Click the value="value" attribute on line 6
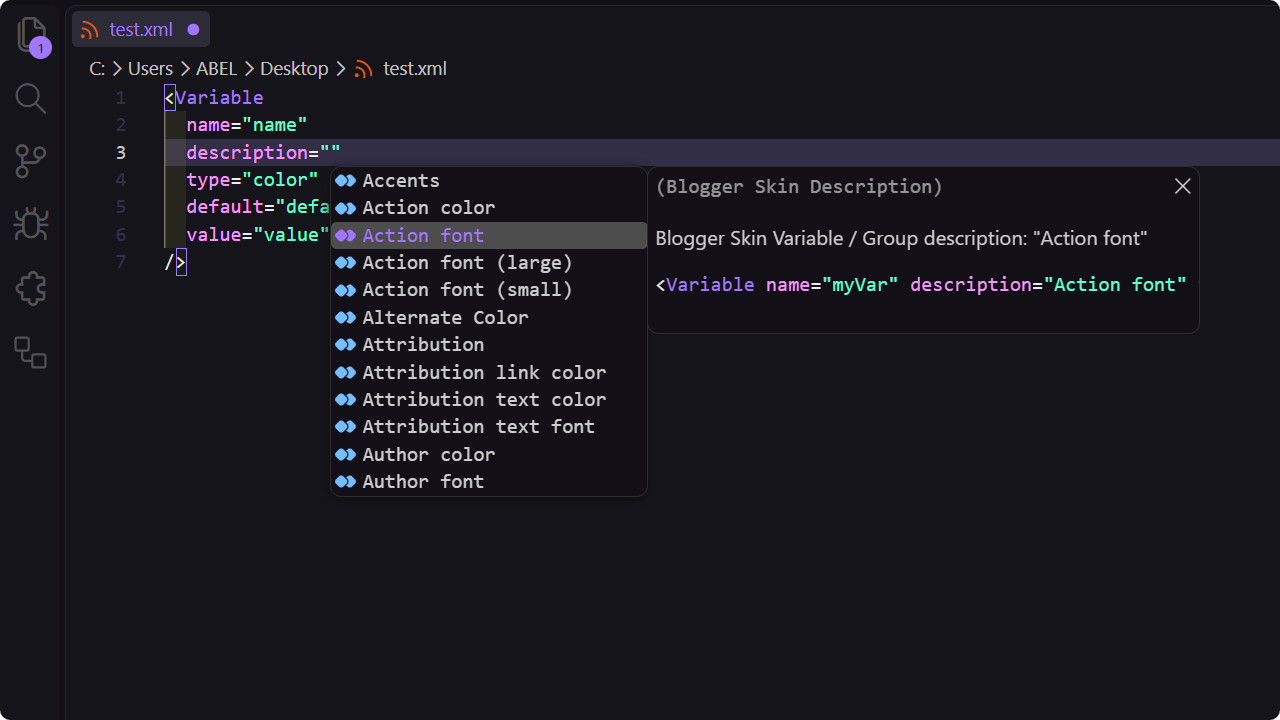 pyautogui.click(x=258, y=235)
